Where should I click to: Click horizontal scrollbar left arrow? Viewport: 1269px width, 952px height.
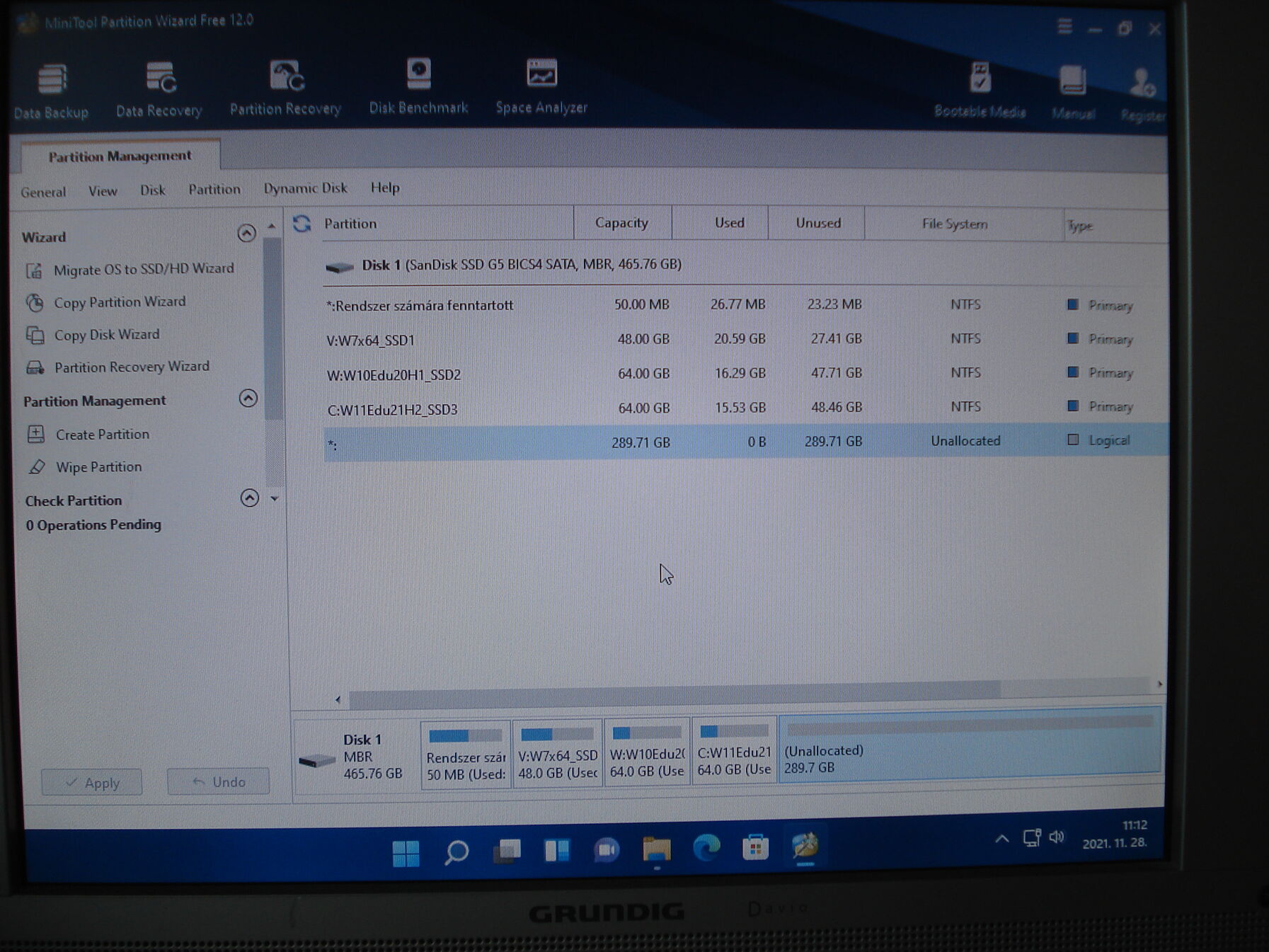[338, 699]
